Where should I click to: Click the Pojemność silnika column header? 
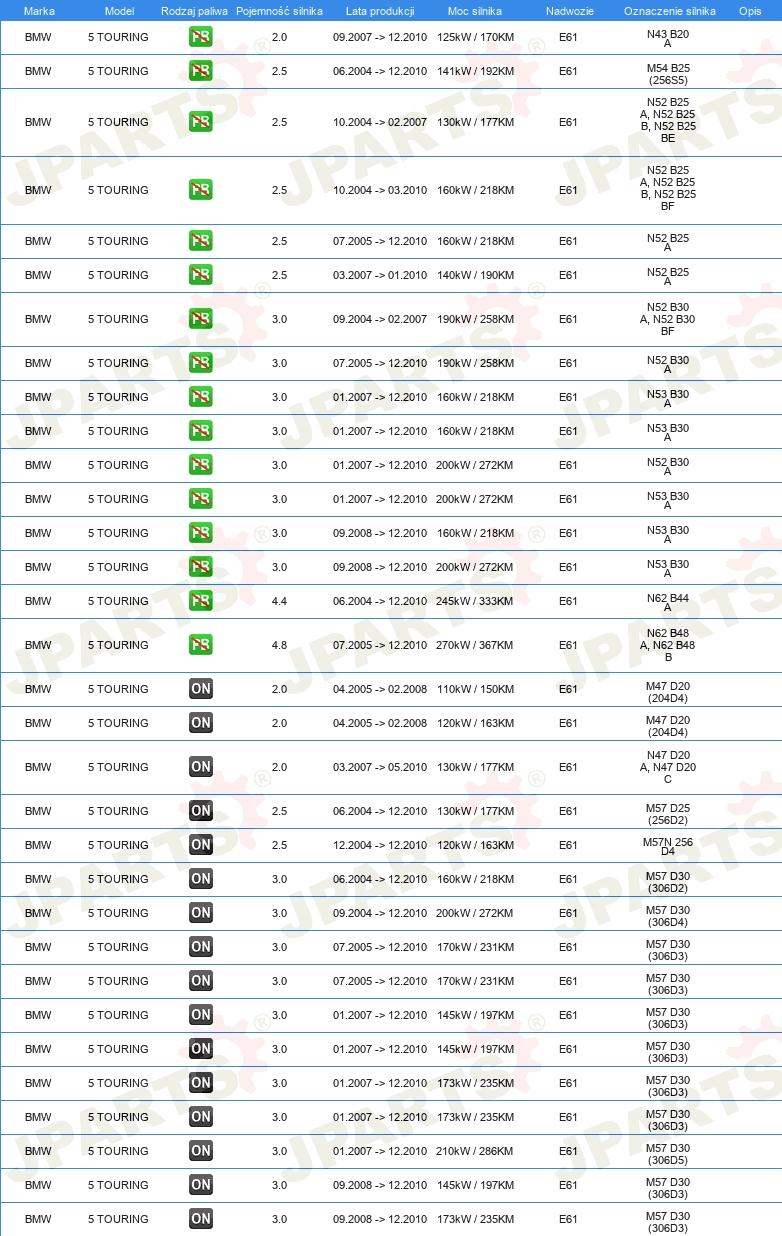[279, 11]
